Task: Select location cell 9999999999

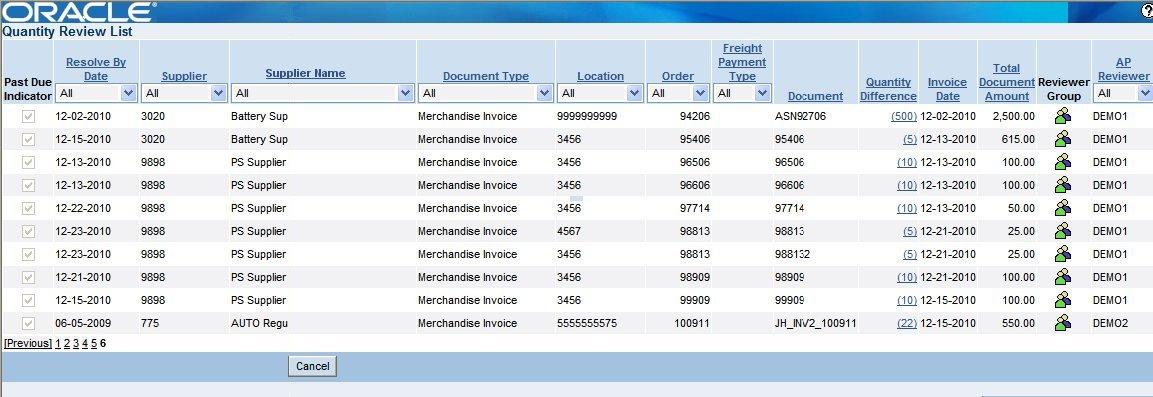Action: (x=587, y=116)
